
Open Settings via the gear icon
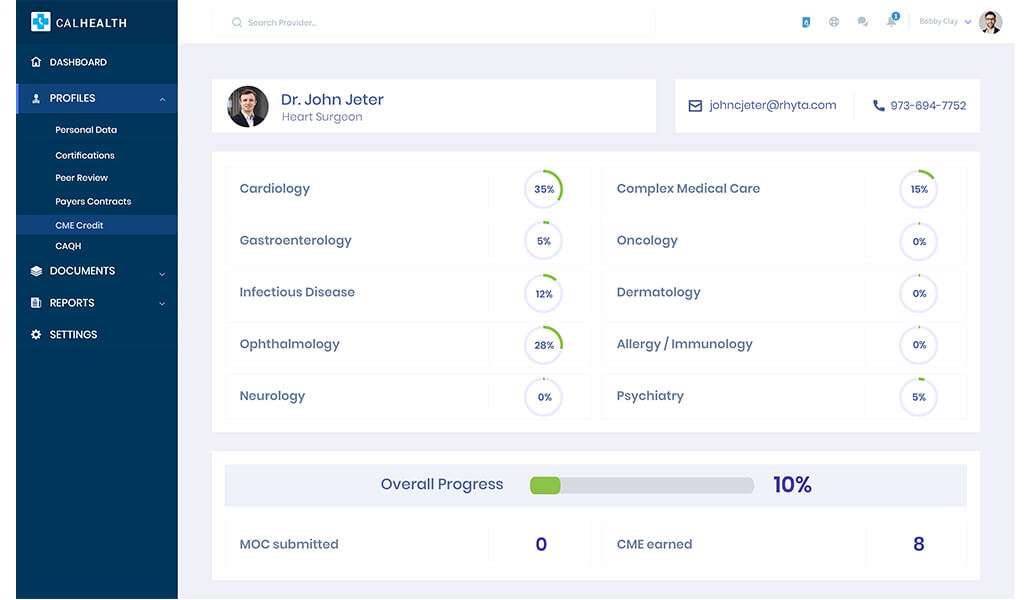coord(34,334)
